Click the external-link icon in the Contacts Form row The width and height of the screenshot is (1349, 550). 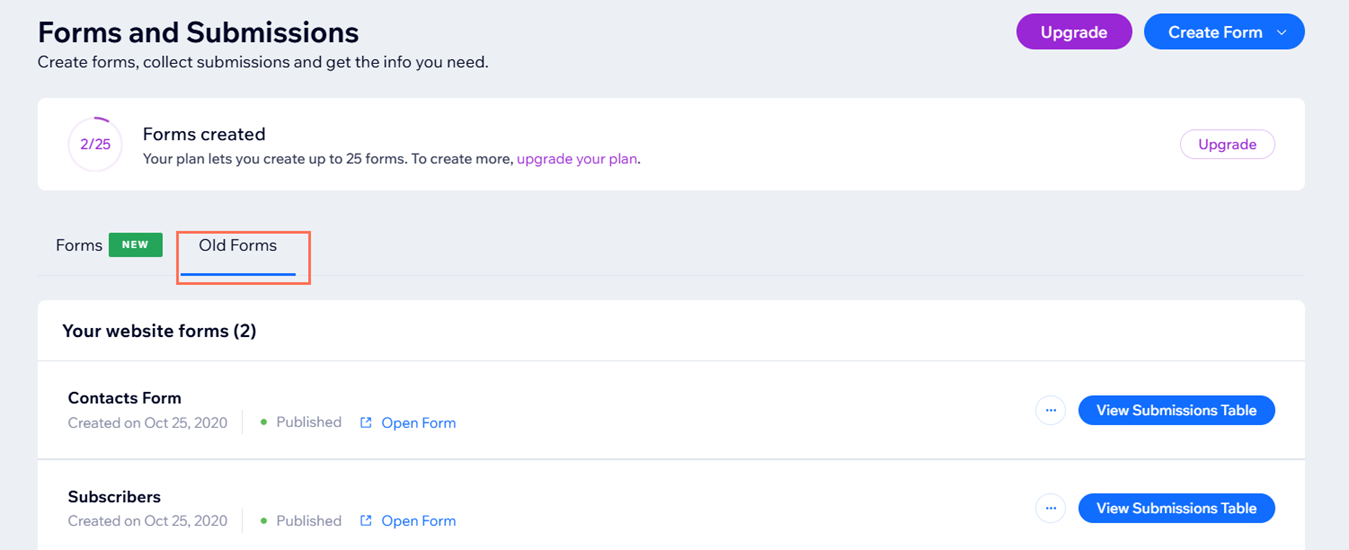pyautogui.click(x=366, y=423)
